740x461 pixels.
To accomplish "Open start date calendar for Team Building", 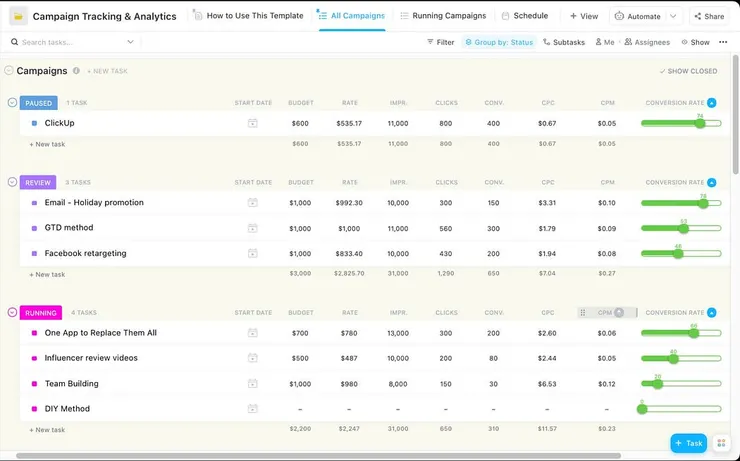I will pyautogui.click(x=252, y=384).
